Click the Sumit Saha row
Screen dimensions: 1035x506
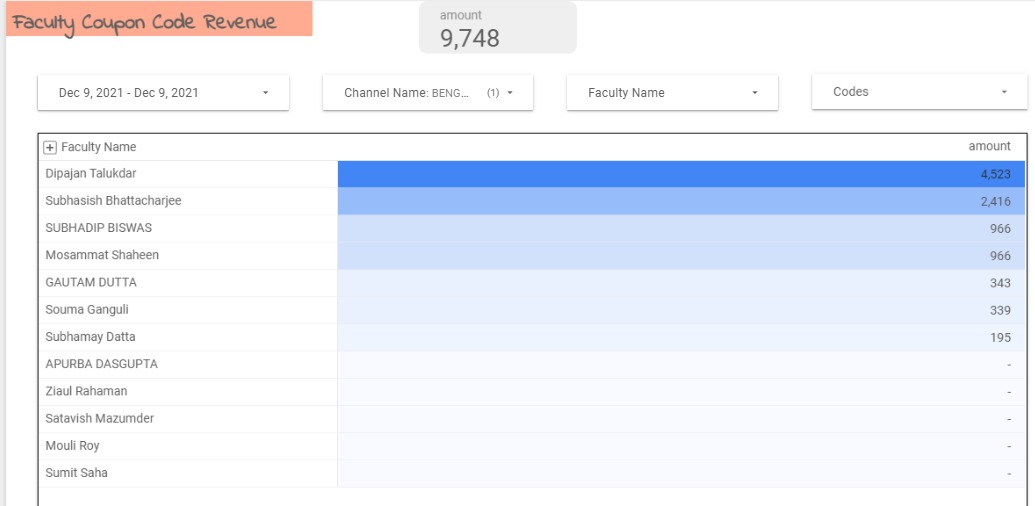pos(76,473)
